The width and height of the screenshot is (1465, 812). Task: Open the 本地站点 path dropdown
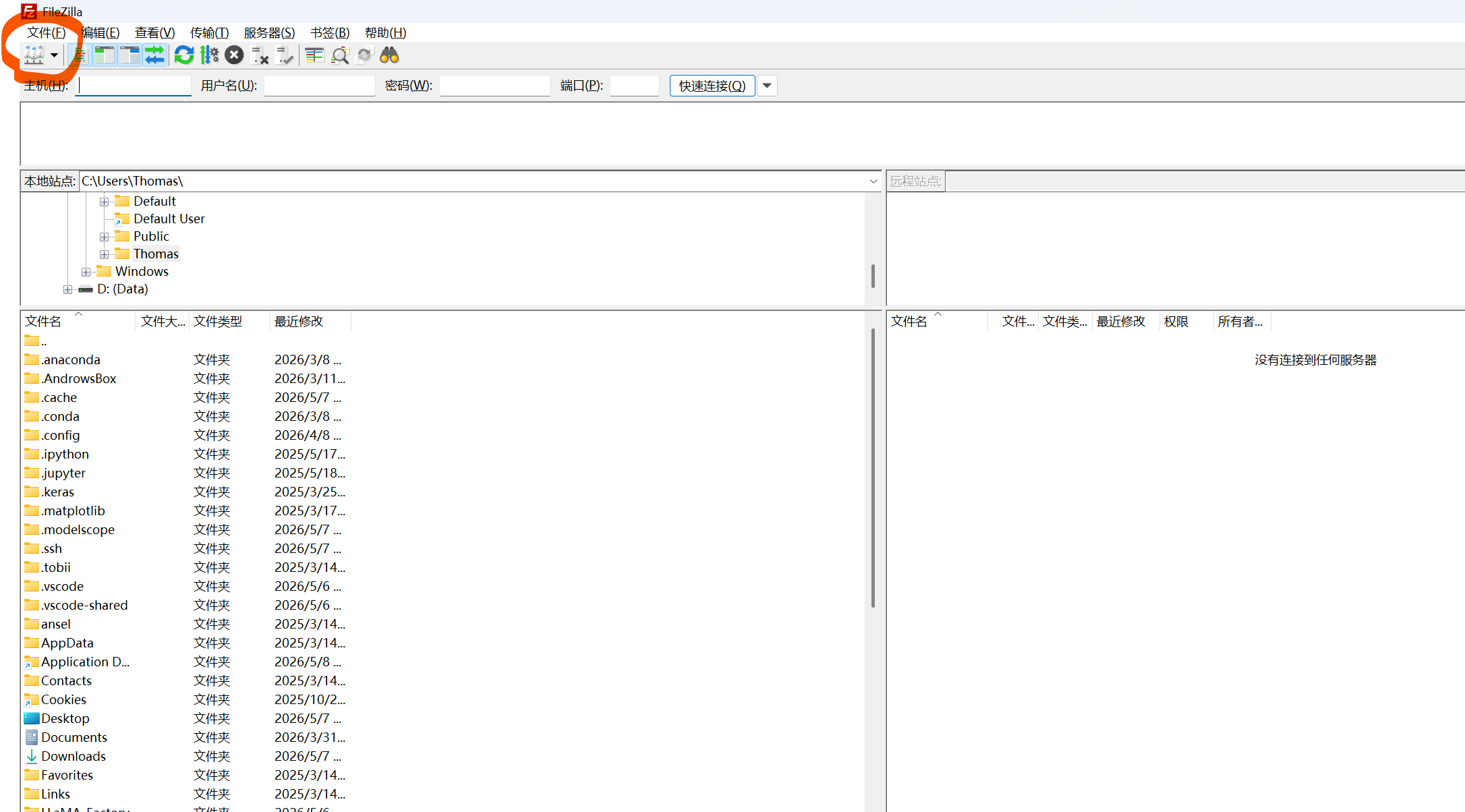point(873,181)
